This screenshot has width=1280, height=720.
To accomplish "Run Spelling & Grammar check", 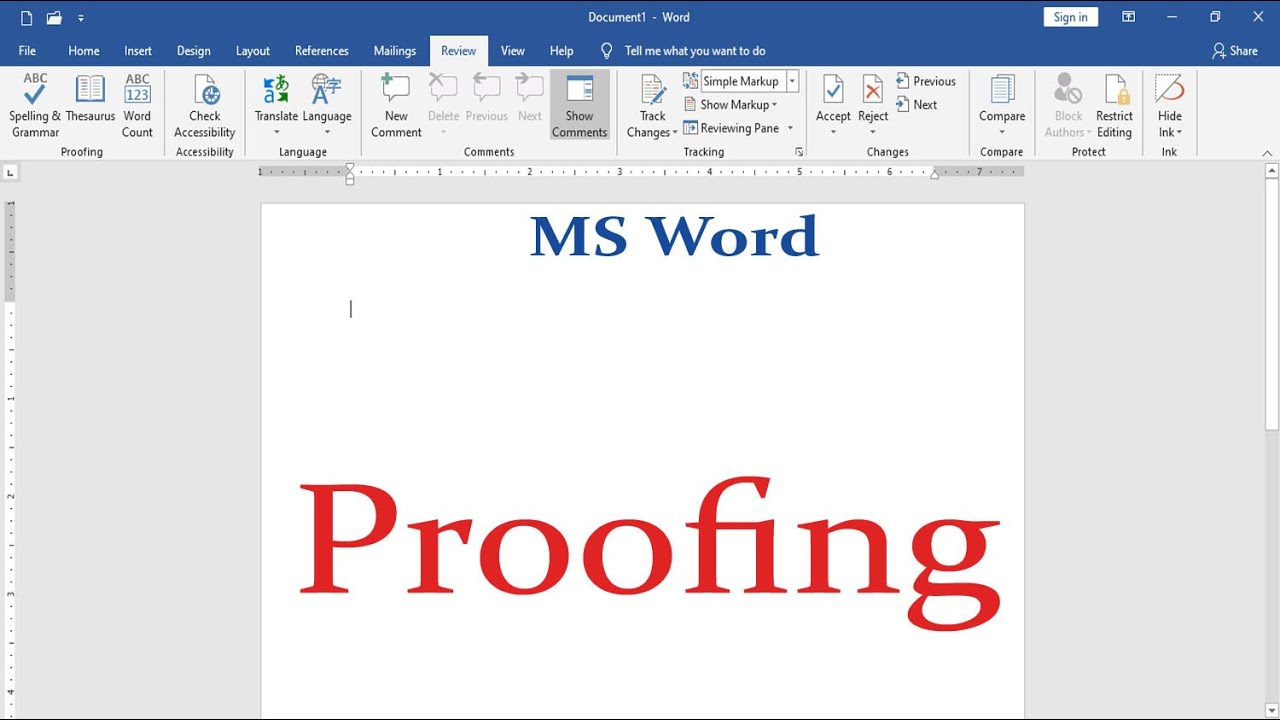I will tap(35, 105).
